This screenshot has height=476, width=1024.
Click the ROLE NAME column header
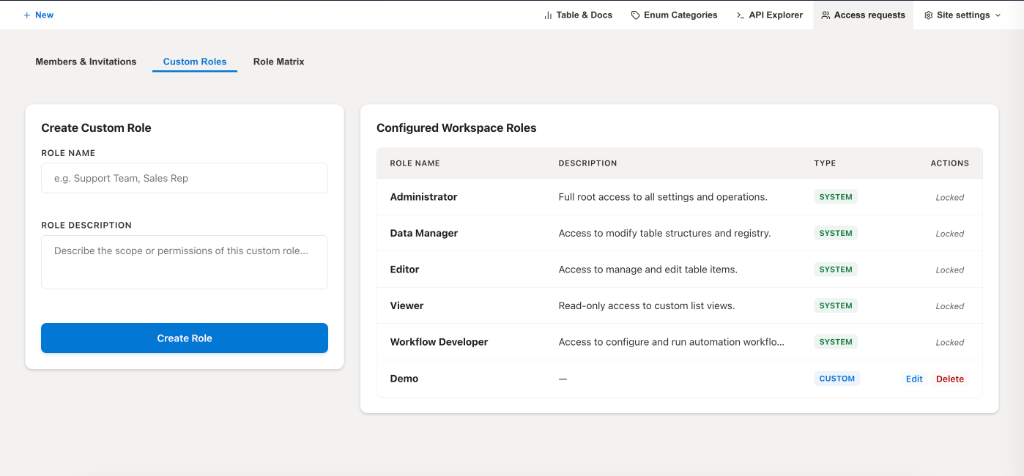tap(415, 163)
